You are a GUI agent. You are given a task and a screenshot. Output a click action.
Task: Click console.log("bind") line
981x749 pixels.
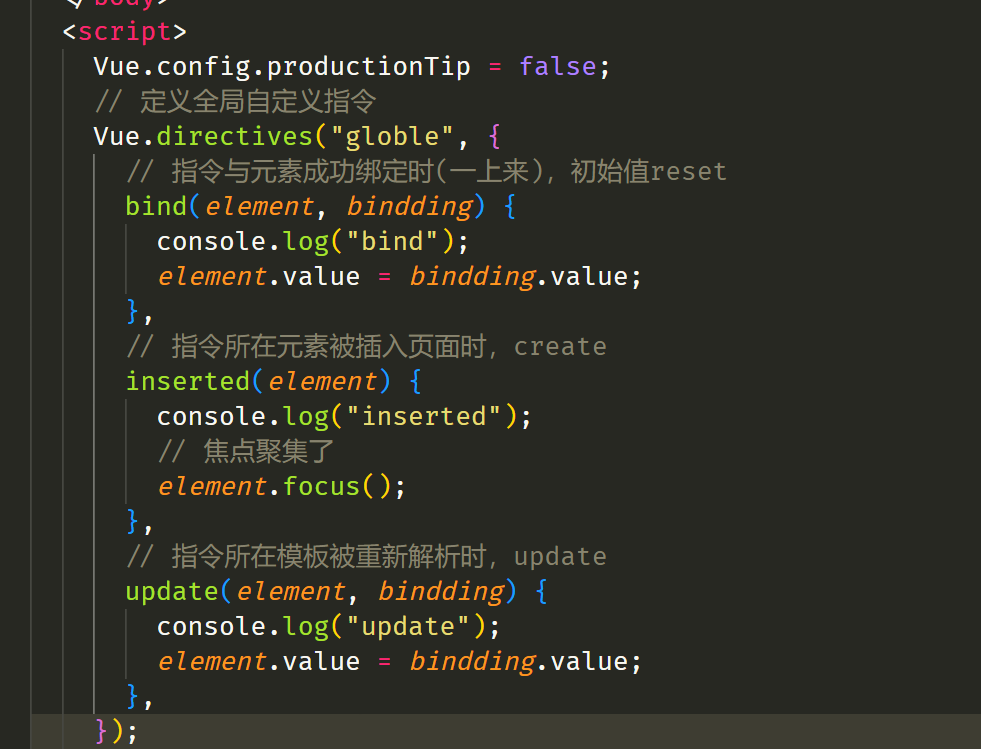pyautogui.click(x=312, y=242)
